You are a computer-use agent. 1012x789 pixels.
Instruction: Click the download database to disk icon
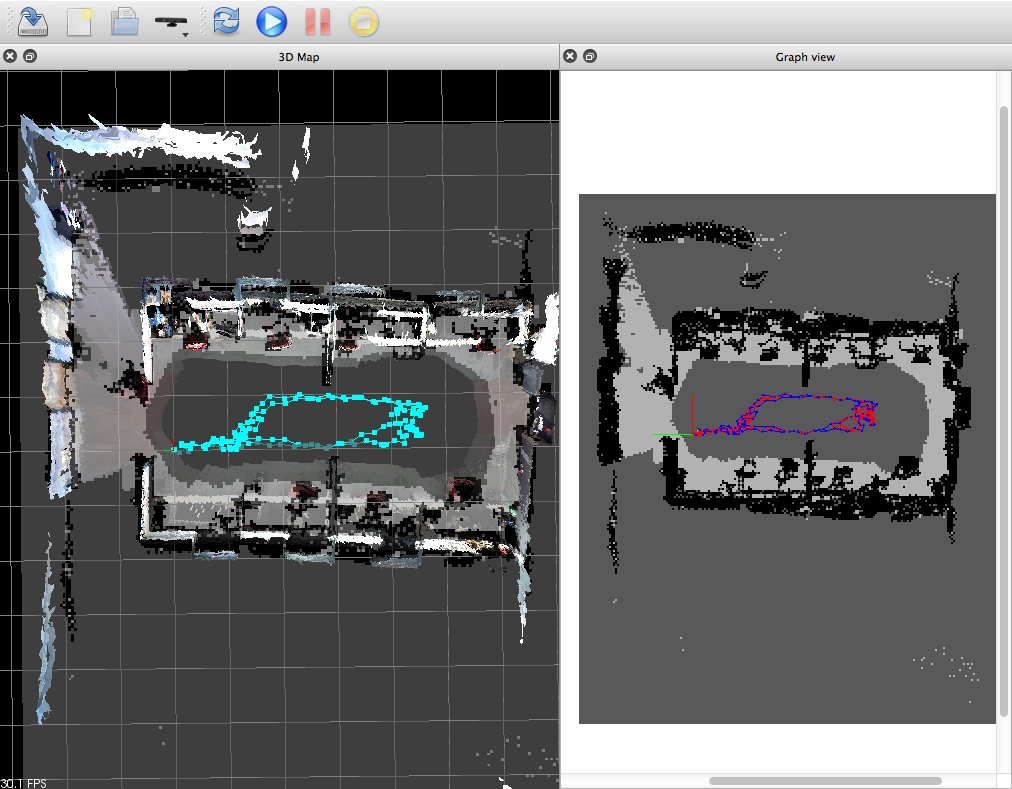(x=33, y=21)
